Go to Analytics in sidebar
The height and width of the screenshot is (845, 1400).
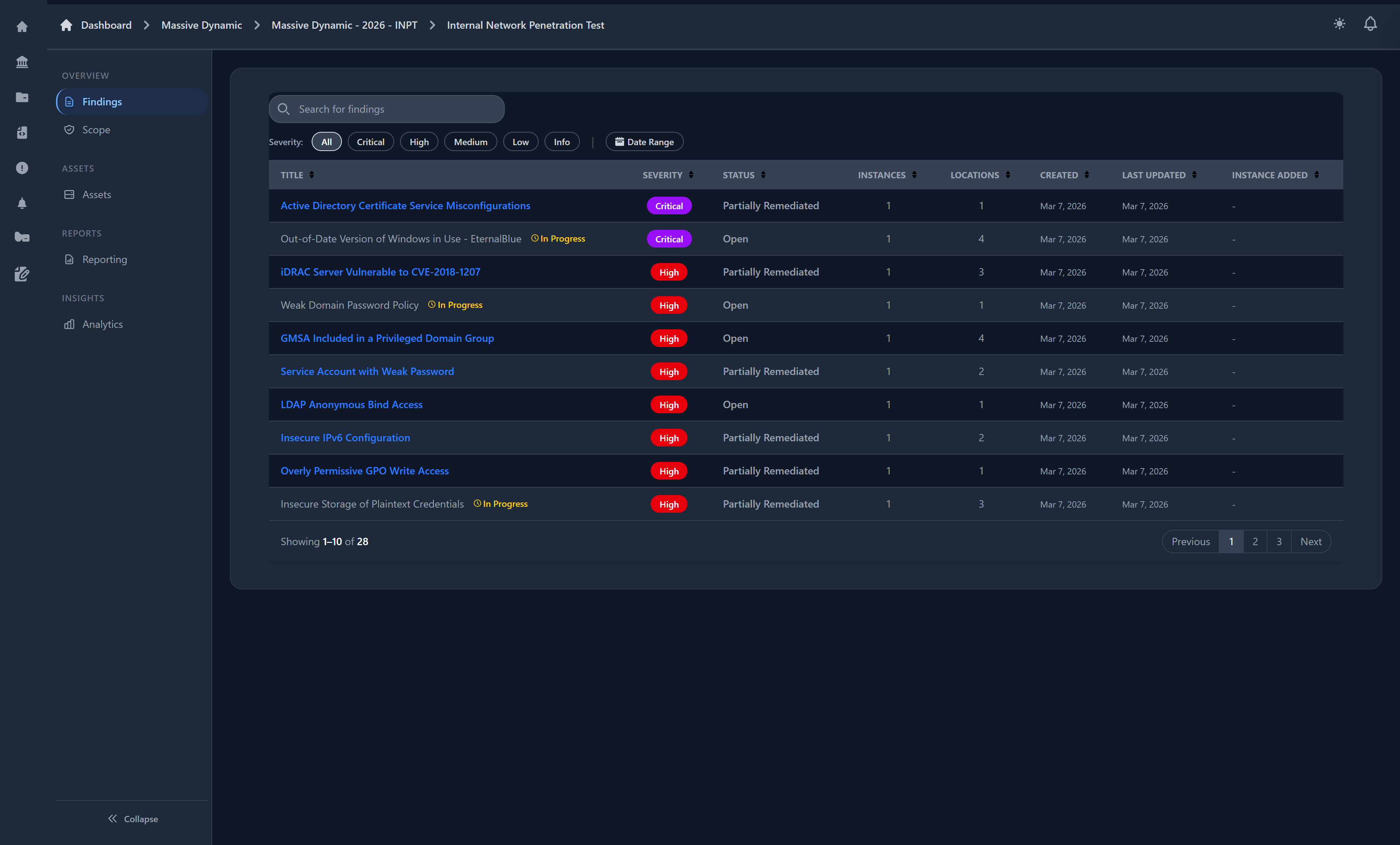tap(102, 324)
